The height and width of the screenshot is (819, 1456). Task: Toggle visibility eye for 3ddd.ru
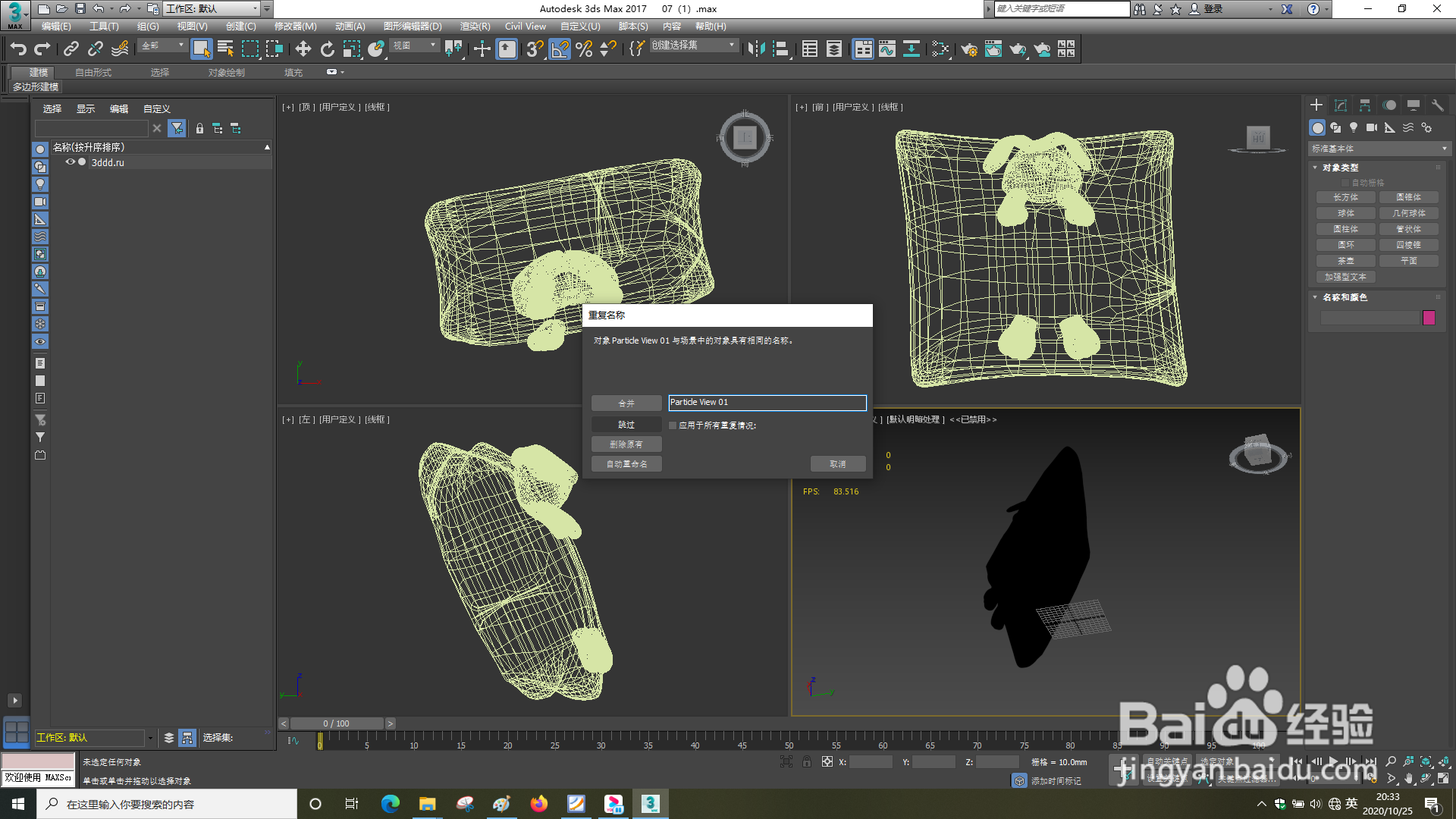pos(70,162)
